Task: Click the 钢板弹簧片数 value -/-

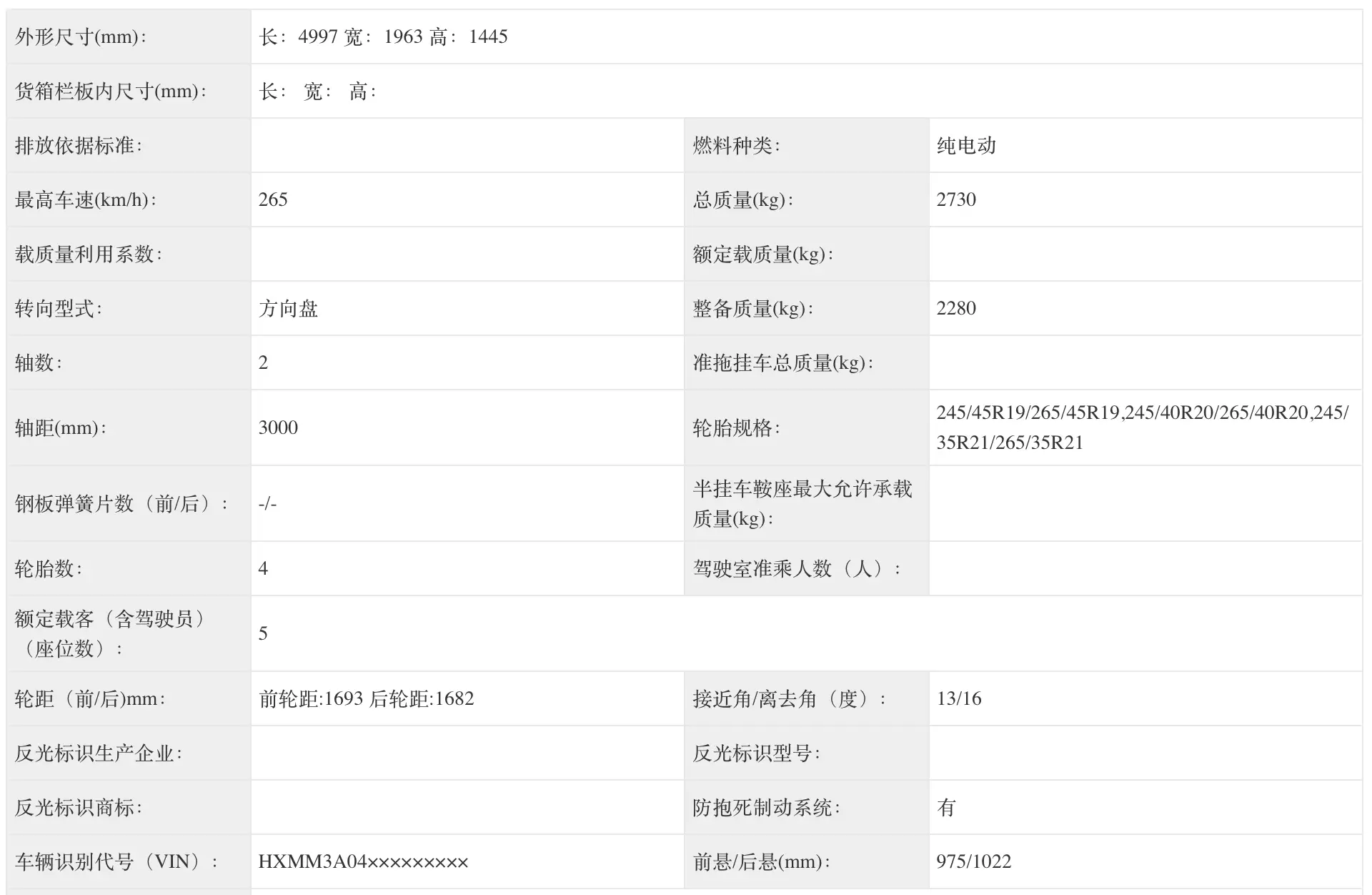Action: [267, 504]
